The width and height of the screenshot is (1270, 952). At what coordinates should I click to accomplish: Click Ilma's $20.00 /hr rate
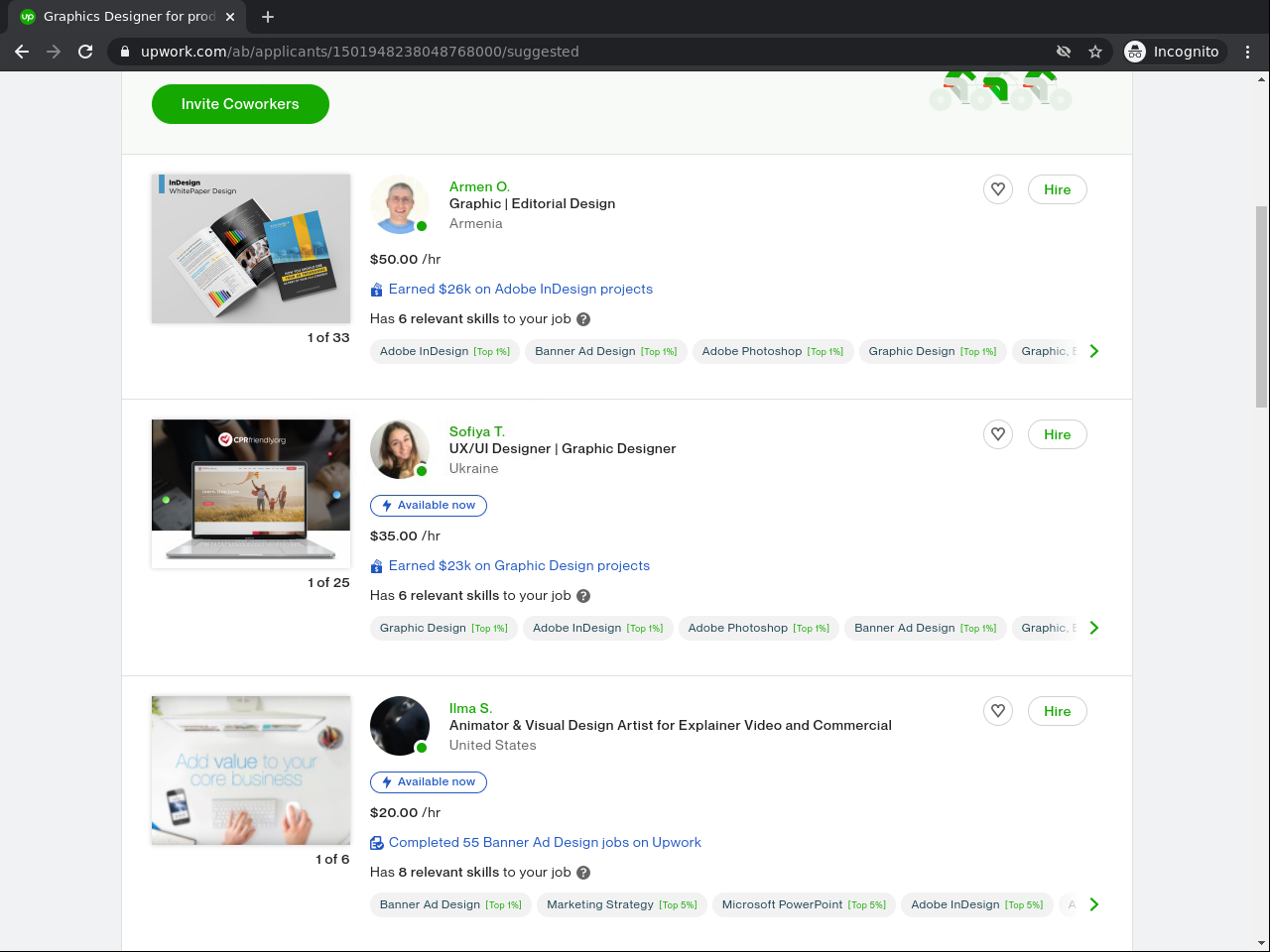[x=405, y=813]
